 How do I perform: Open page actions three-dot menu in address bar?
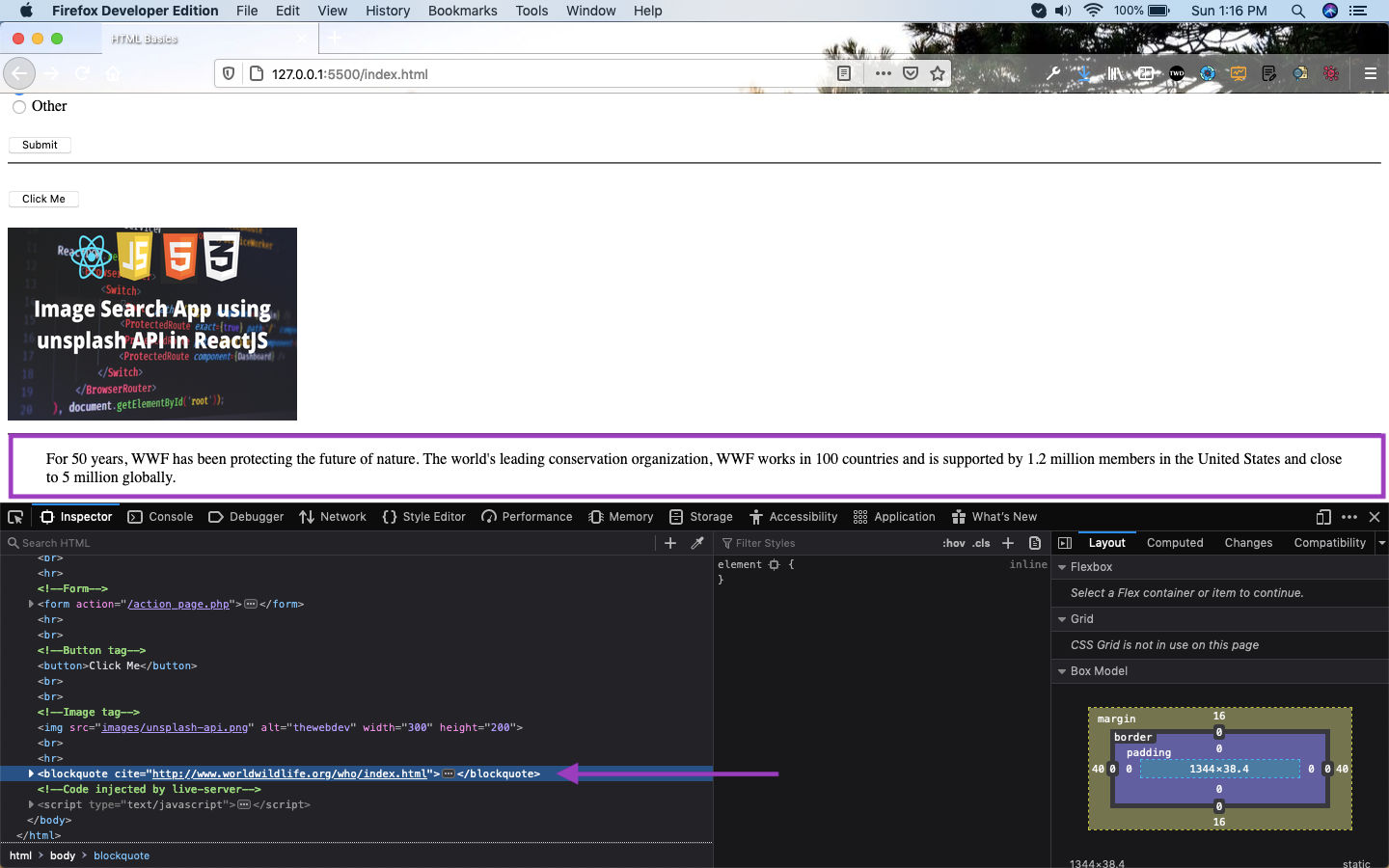click(x=883, y=73)
